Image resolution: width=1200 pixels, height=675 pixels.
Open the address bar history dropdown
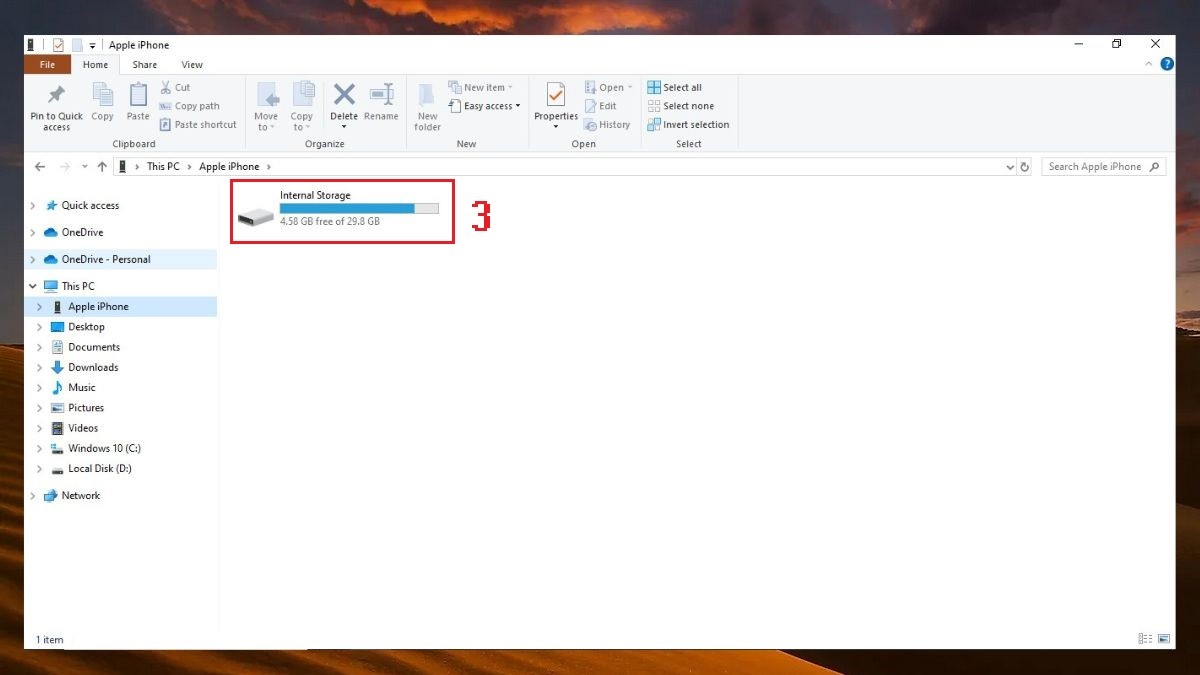pos(1009,167)
